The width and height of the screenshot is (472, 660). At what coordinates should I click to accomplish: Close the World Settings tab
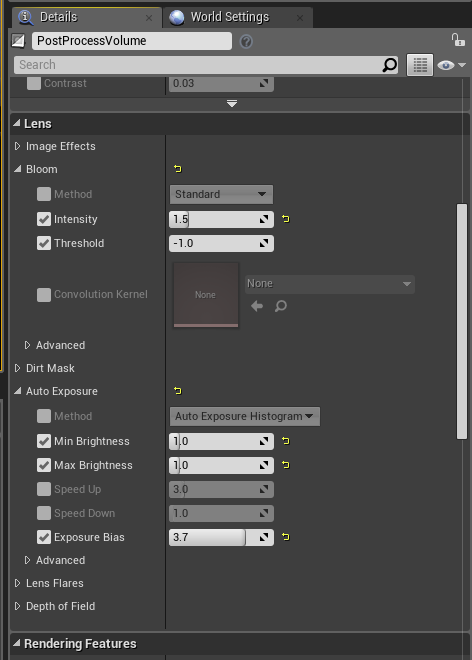[300, 18]
